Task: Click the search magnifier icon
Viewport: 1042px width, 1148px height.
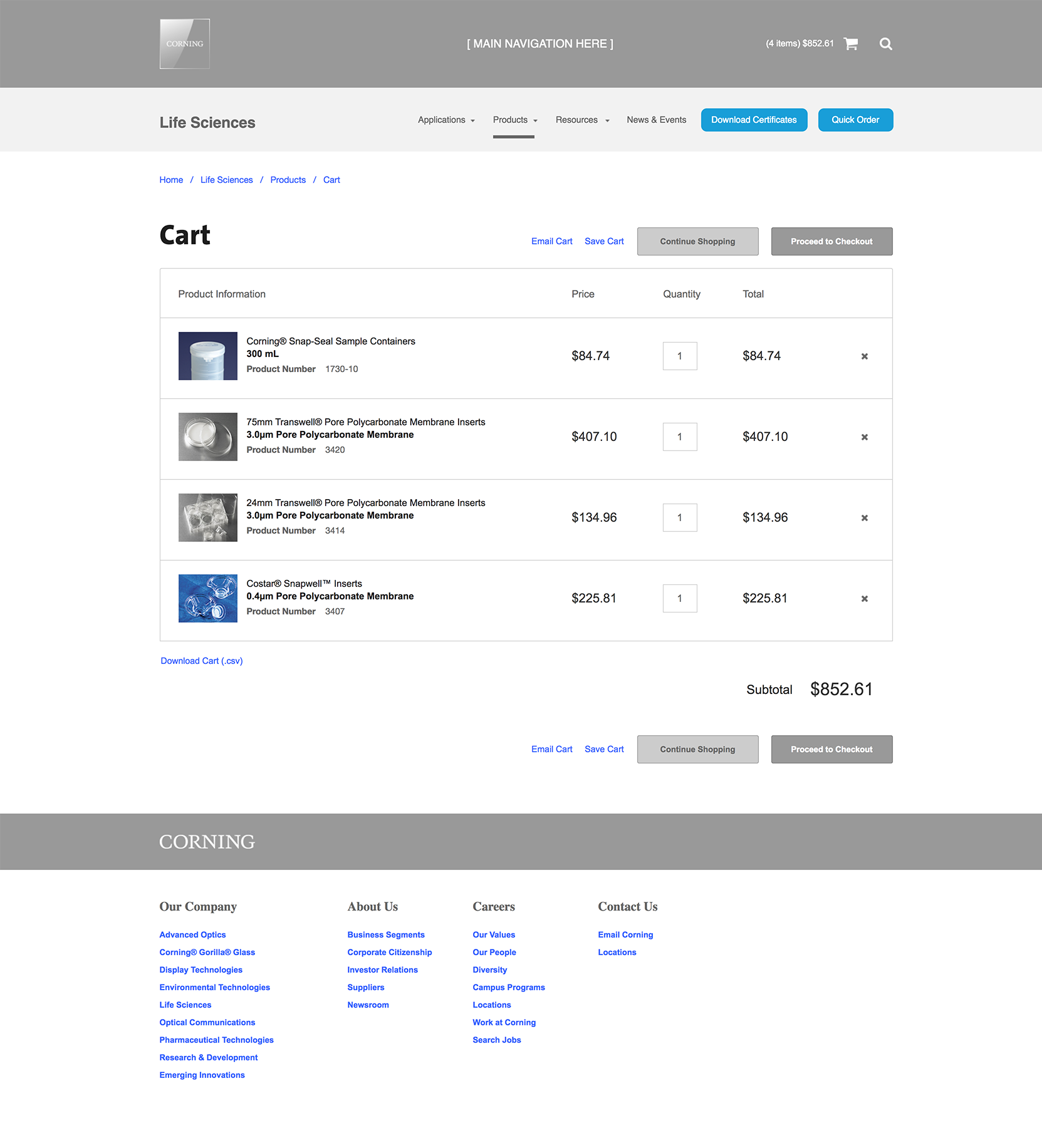Action: 885,44
